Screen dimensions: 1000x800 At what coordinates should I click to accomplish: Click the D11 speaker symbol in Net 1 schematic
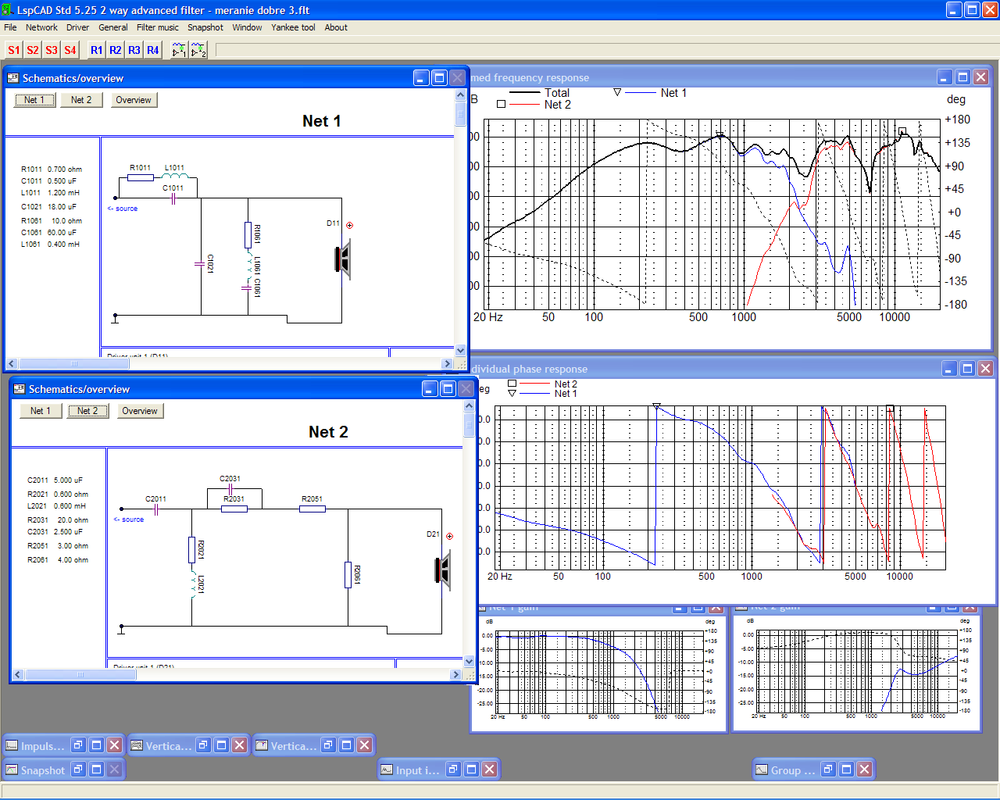343,258
